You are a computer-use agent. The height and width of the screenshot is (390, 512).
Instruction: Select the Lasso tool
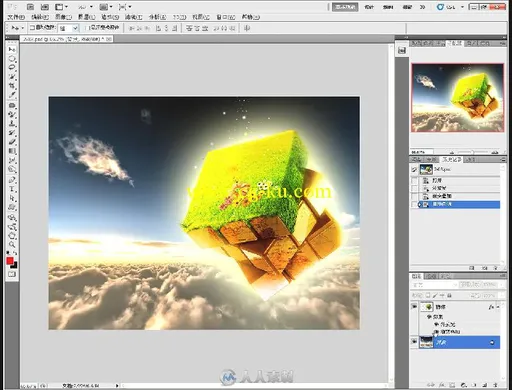click(12, 67)
